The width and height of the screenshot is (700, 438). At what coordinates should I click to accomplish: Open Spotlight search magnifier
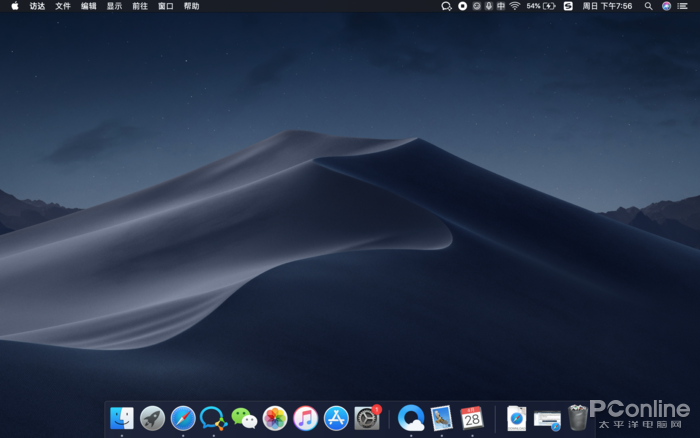(x=648, y=6)
